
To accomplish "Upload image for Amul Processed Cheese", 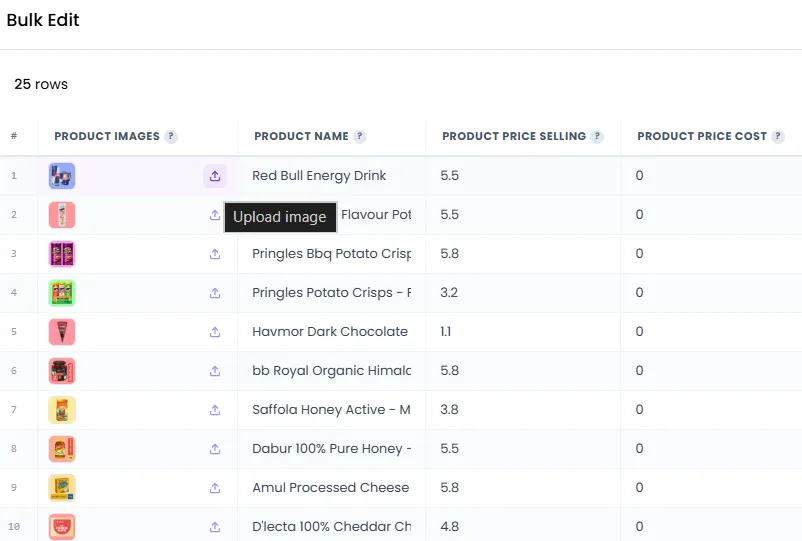I will 215,488.
